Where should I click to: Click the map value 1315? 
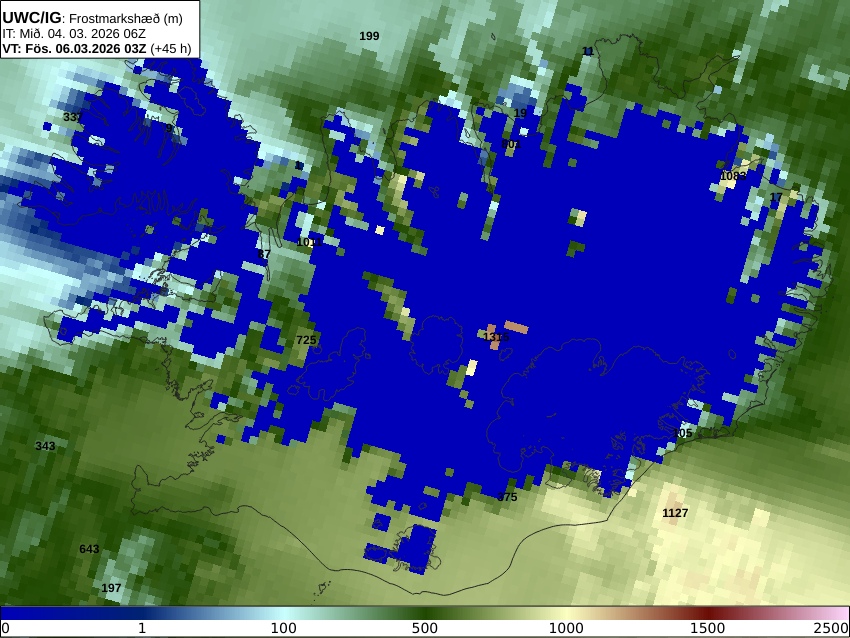496,337
